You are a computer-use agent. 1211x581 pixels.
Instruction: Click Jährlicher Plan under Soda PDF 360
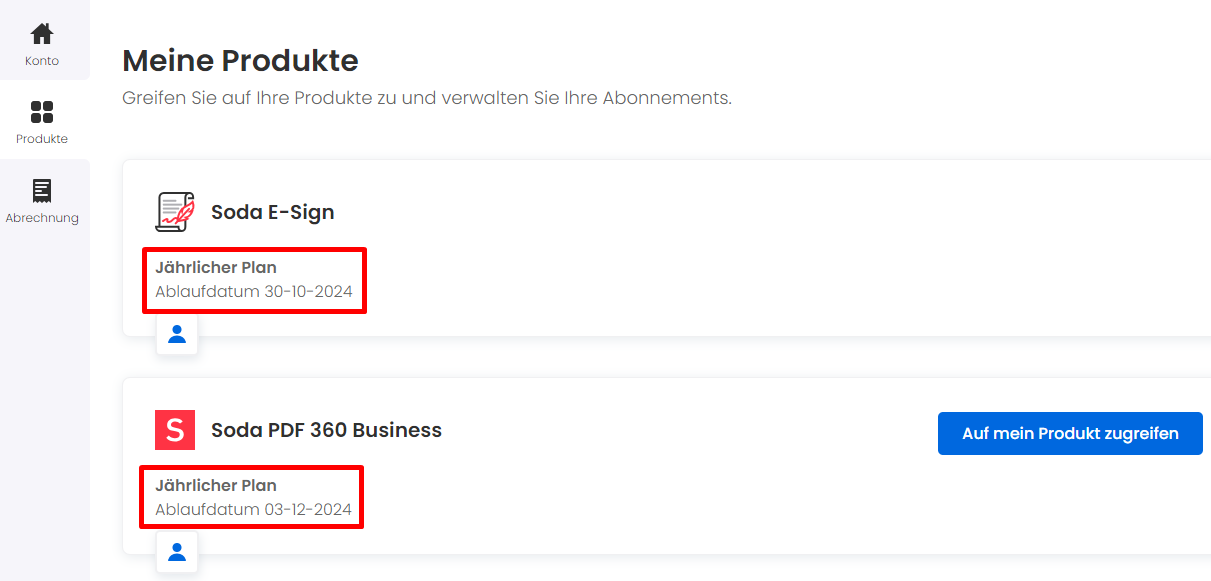[216, 485]
